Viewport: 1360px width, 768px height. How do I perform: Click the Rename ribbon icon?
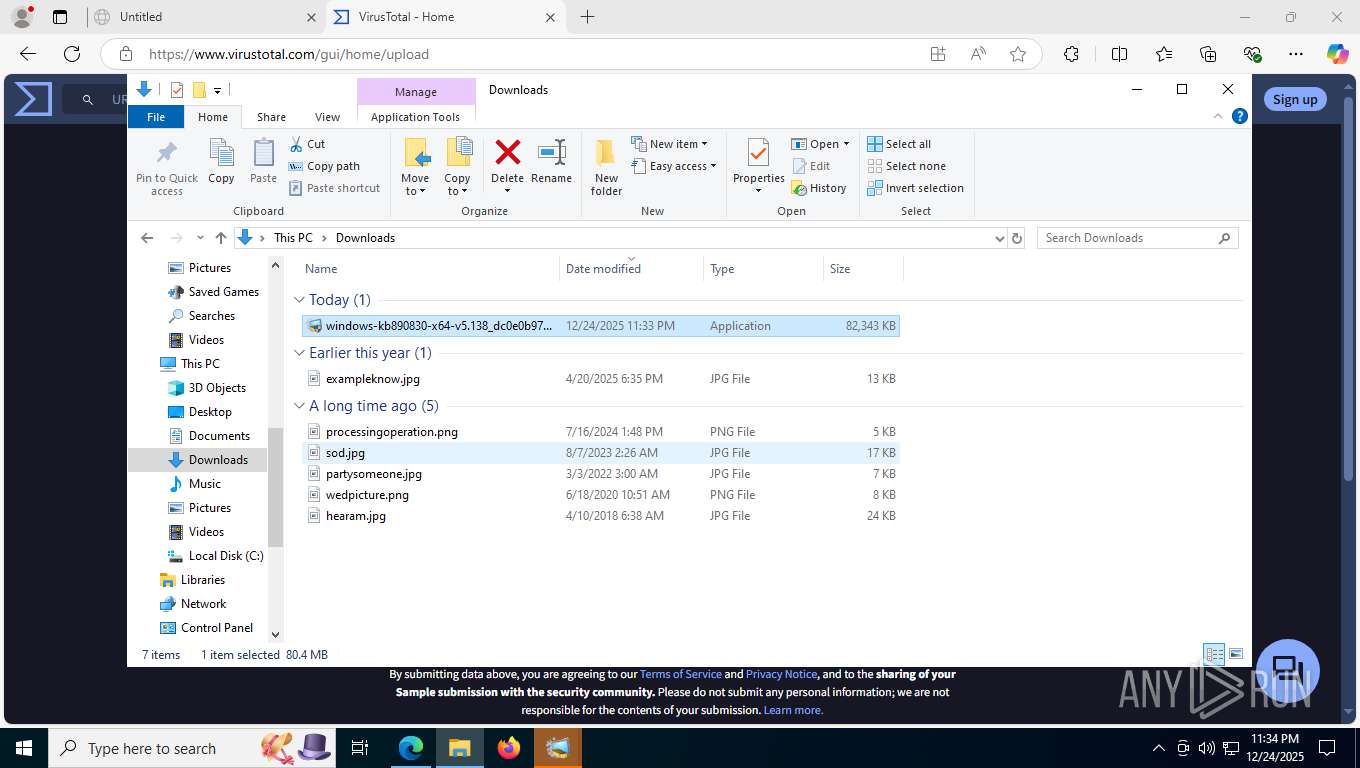(x=551, y=152)
